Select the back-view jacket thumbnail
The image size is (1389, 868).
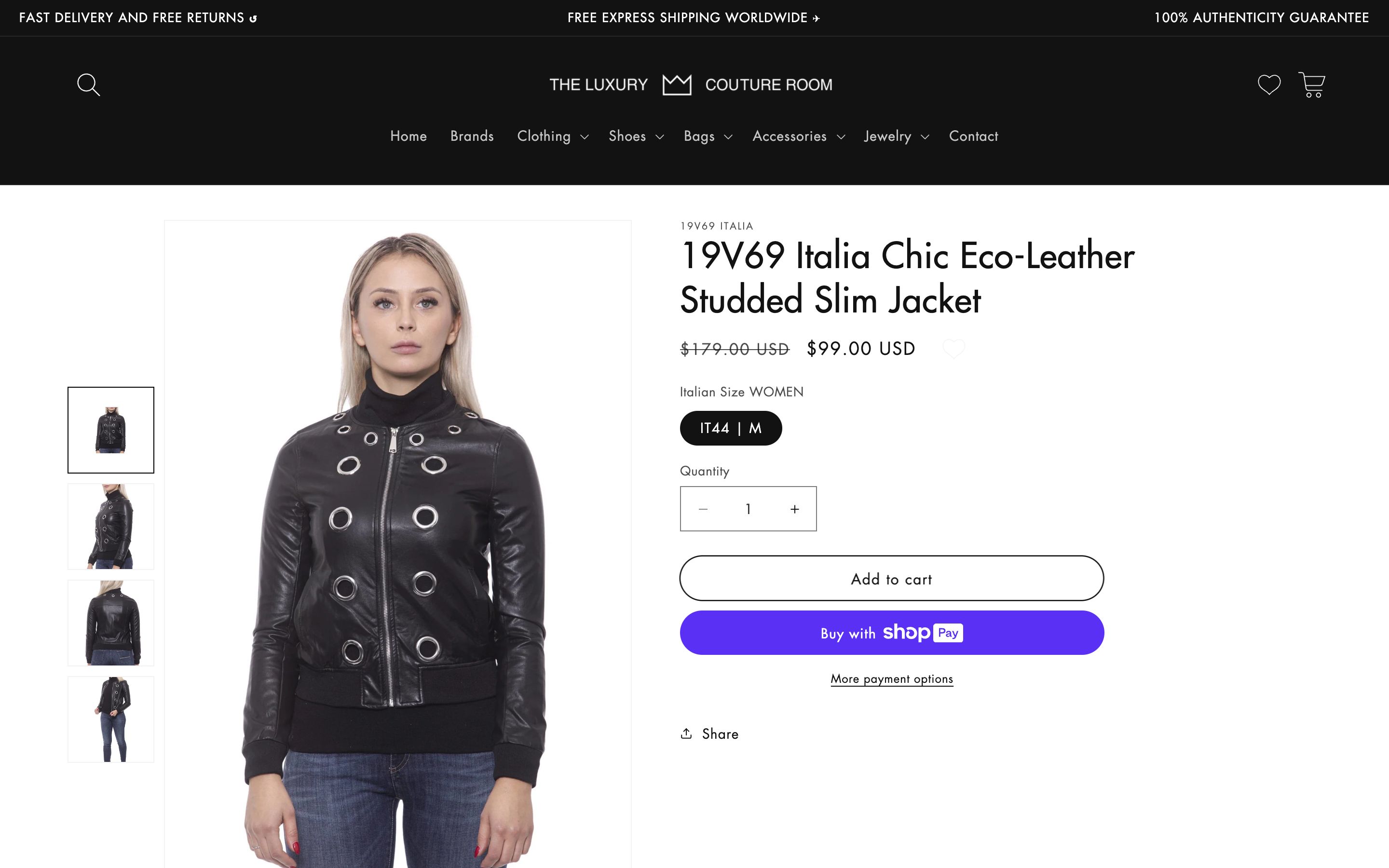[111, 623]
